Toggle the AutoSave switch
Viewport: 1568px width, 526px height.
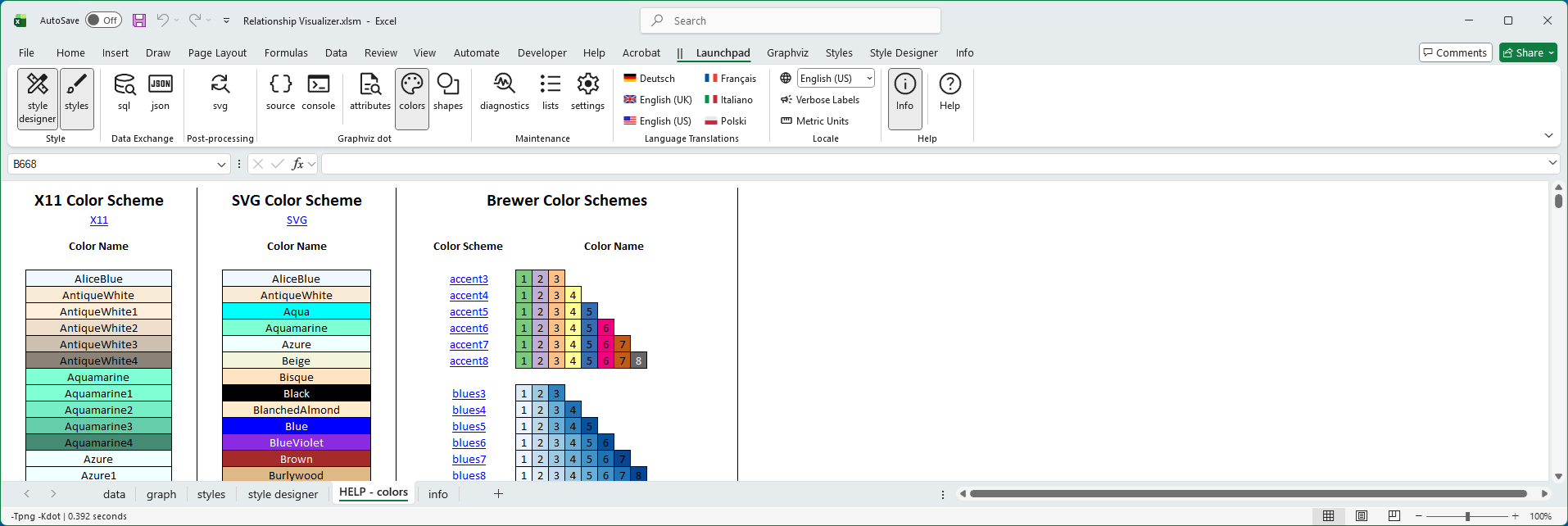tap(103, 20)
